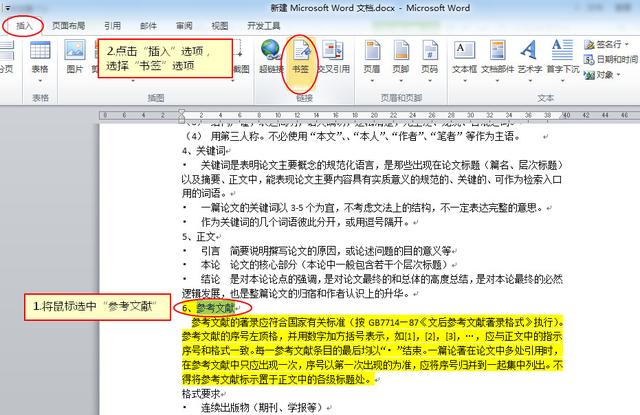Expand the 文本框 dropdown arrow
640x415 pixels.
464,80
